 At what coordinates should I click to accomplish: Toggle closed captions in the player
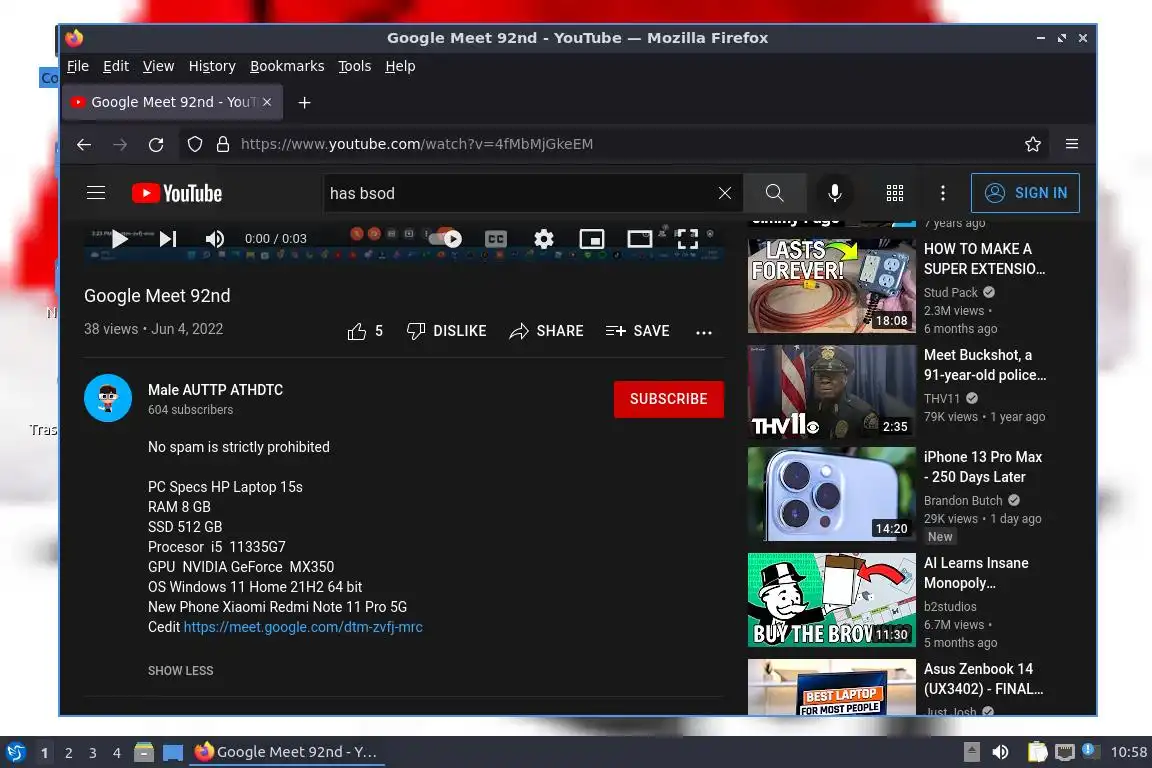click(496, 239)
